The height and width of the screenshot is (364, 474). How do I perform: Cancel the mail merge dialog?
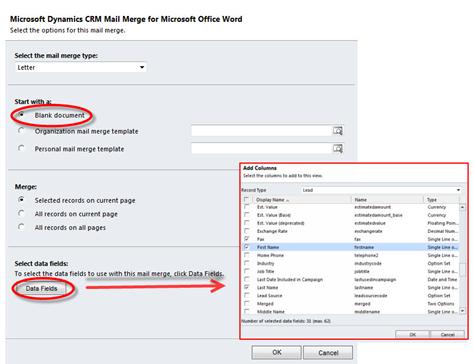(x=328, y=352)
